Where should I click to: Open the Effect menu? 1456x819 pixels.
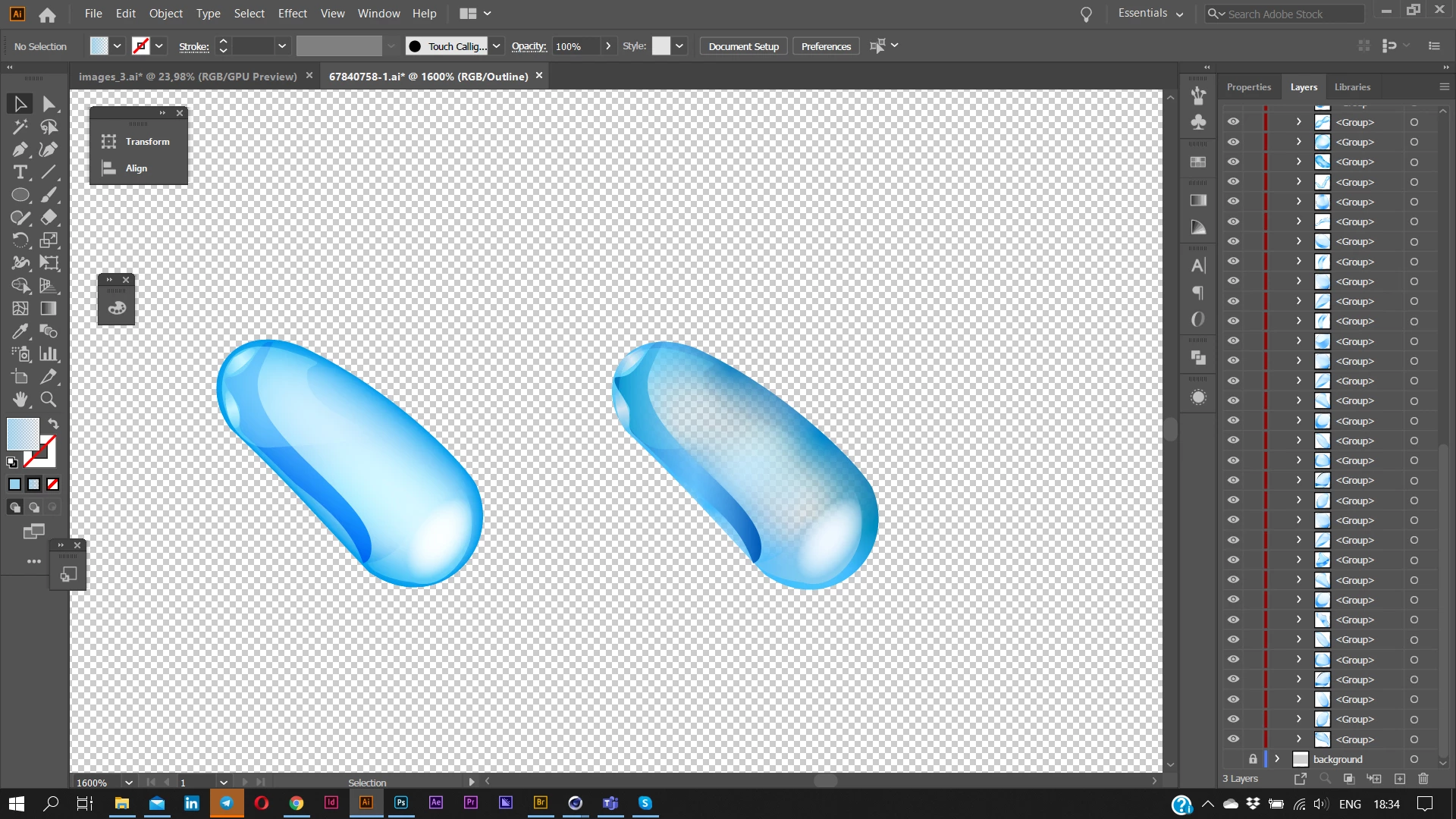[292, 14]
